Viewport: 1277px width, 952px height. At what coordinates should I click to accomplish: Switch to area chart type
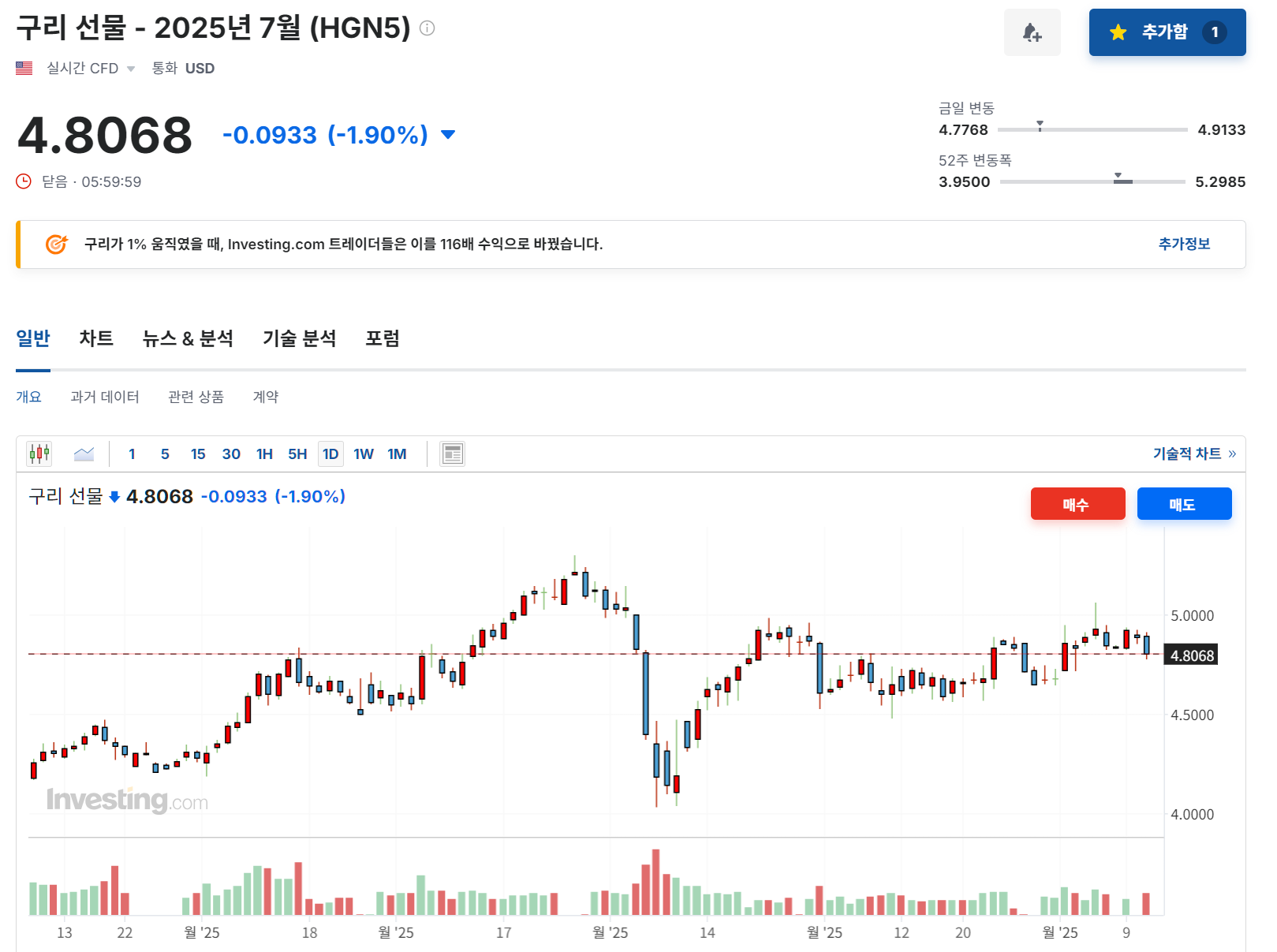[x=84, y=454]
